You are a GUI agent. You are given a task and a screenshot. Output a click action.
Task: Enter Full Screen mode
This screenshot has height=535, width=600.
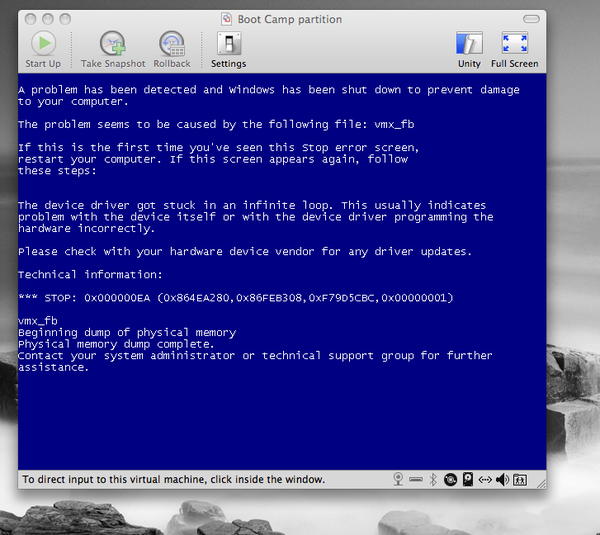click(515, 43)
